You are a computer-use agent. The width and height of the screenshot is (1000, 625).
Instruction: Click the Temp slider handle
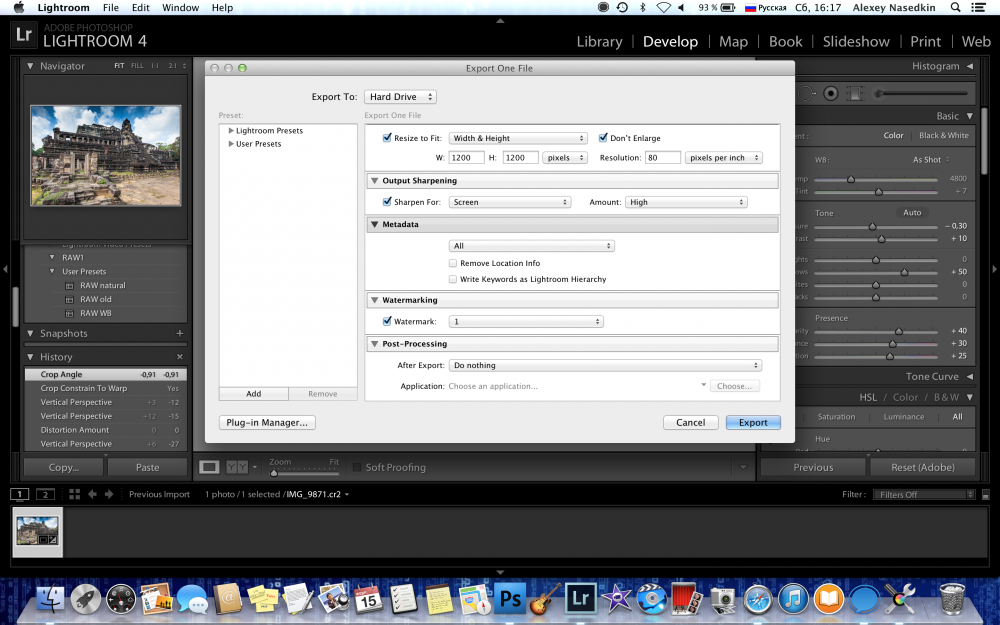point(851,179)
